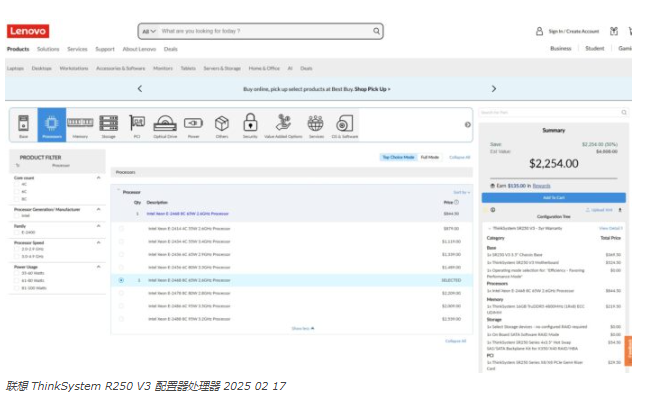Click the Price info help icon
This screenshot has width=646, height=409.
[x=456, y=202]
